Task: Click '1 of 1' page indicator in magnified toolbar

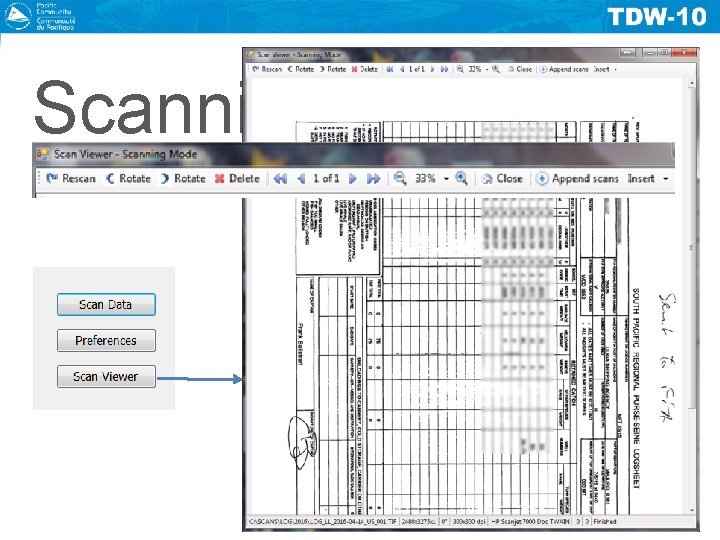Action: coord(326,179)
